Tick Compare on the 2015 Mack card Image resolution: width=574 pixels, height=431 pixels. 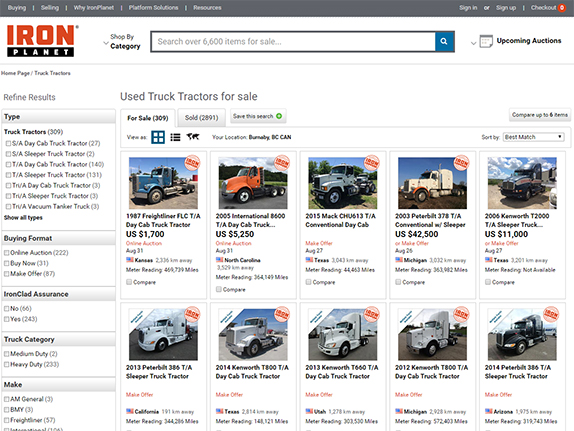[x=308, y=282]
